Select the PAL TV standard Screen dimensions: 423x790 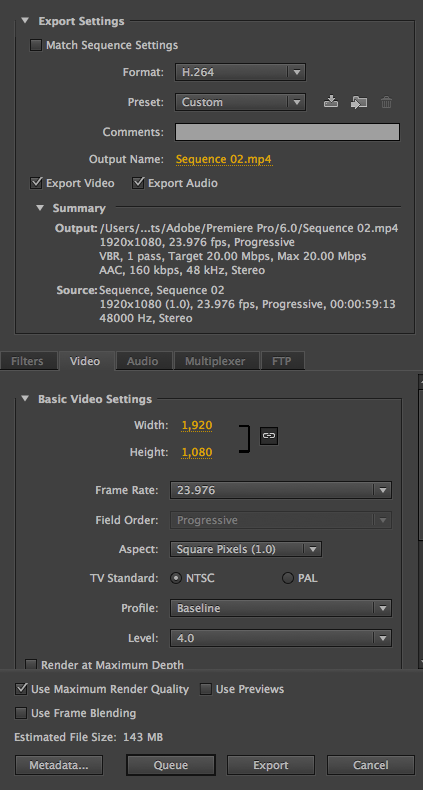pos(288,578)
